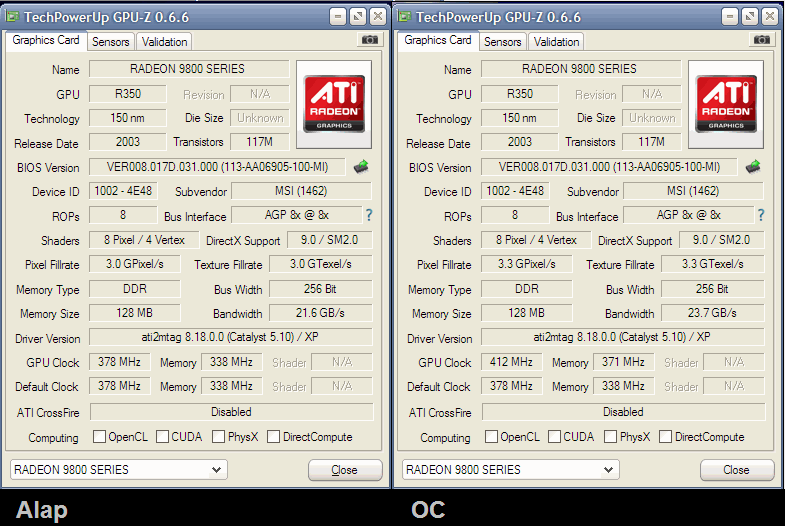The height and width of the screenshot is (526, 785).
Task: Switch to Sensors tab in OC window
Action: point(503,42)
